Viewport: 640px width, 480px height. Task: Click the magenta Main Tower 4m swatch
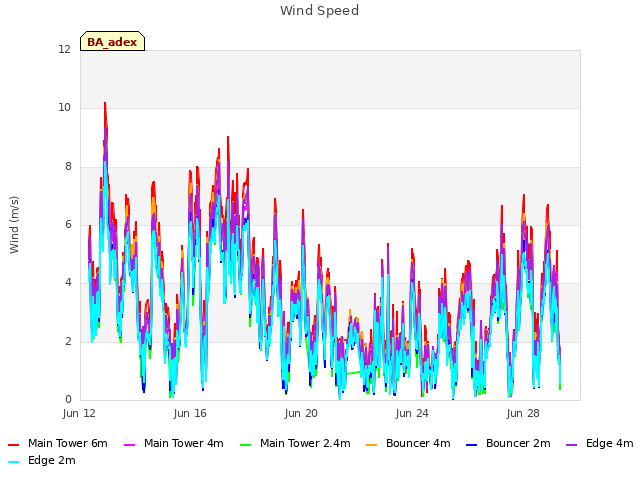tap(129, 444)
